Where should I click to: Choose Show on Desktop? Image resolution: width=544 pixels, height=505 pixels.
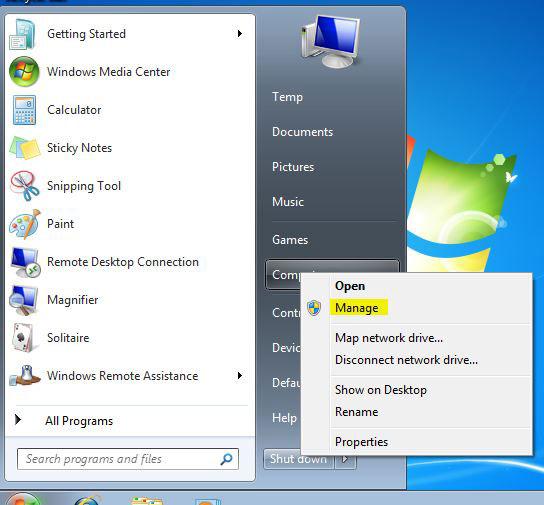click(x=381, y=390)
